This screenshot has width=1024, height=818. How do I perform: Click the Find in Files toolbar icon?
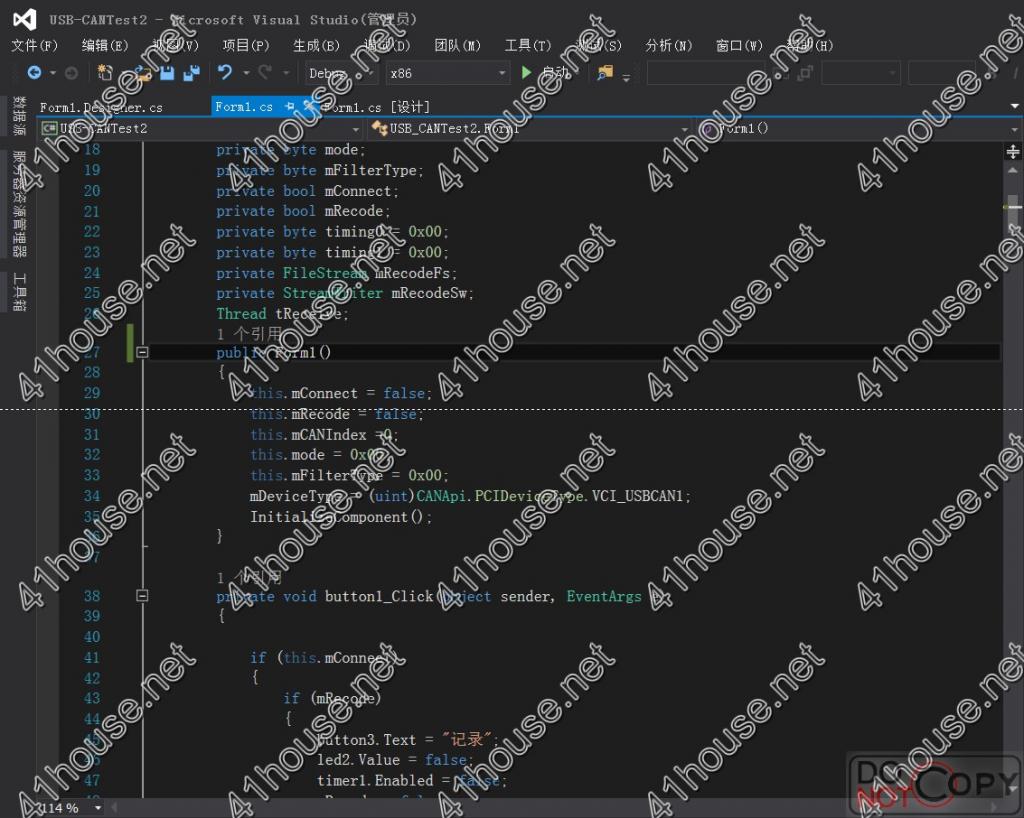(605, 72)
